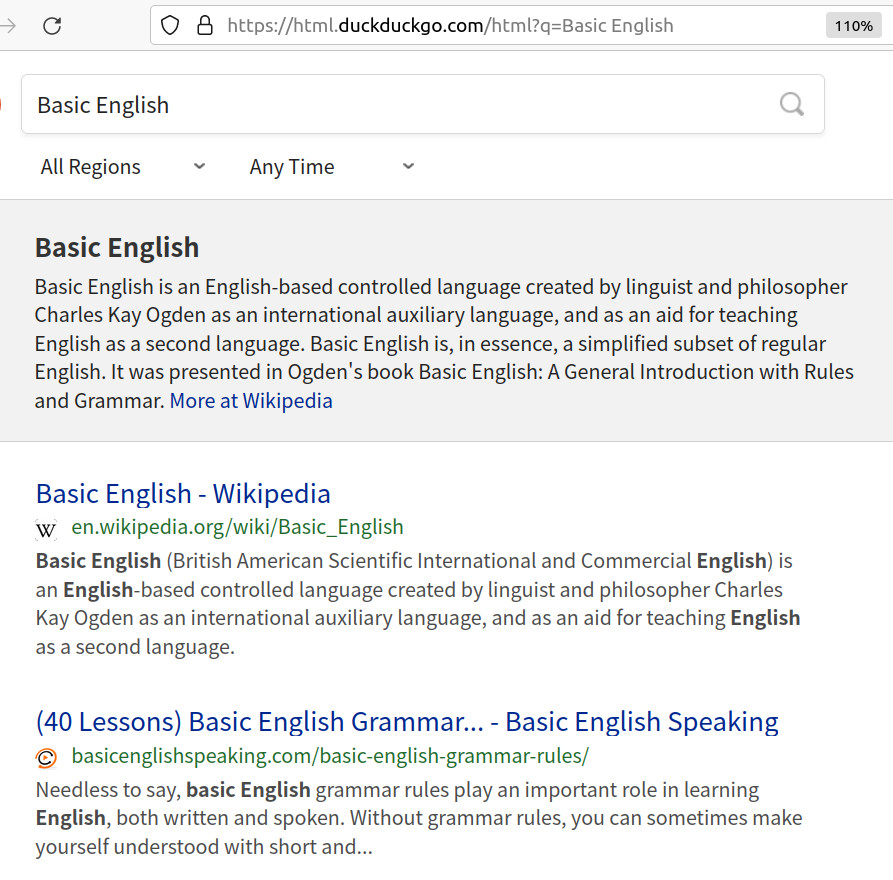Image resolution: width=893 pixels, height=880 pixels.
Task: Reset zoom via the 110% badge
Action: [x=853, y=26]
